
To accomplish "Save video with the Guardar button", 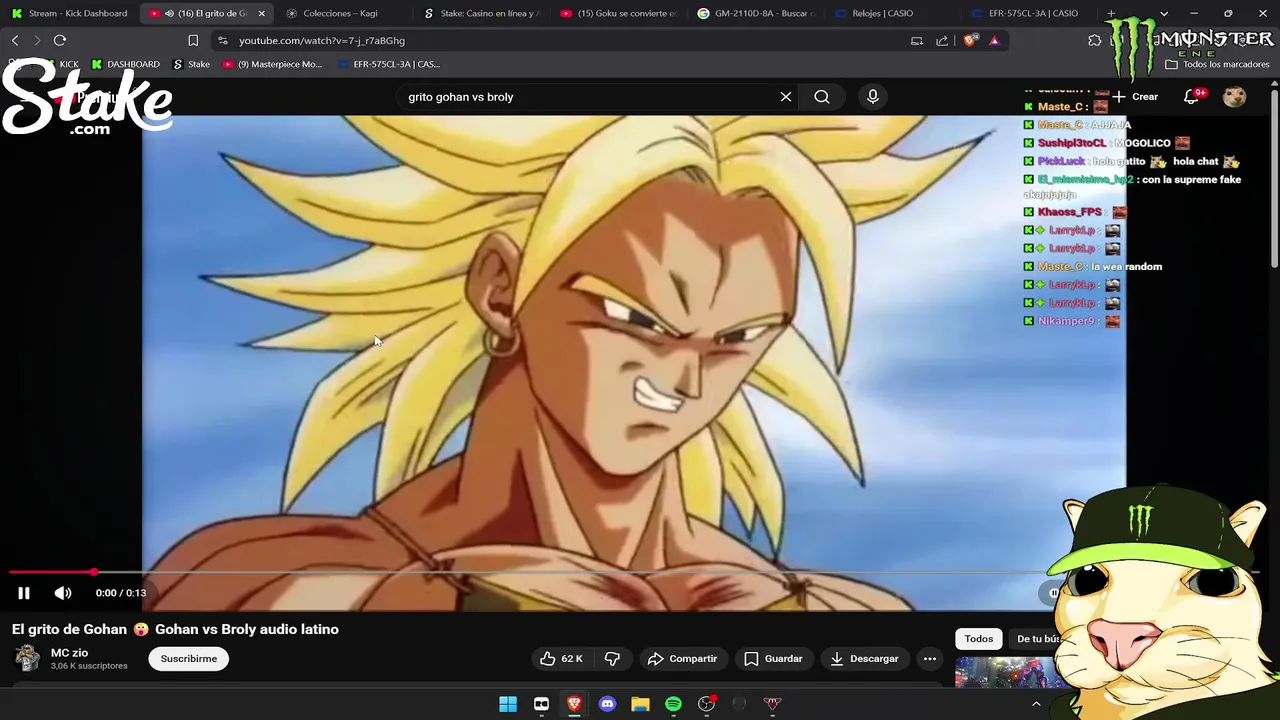I will (773, 659).
